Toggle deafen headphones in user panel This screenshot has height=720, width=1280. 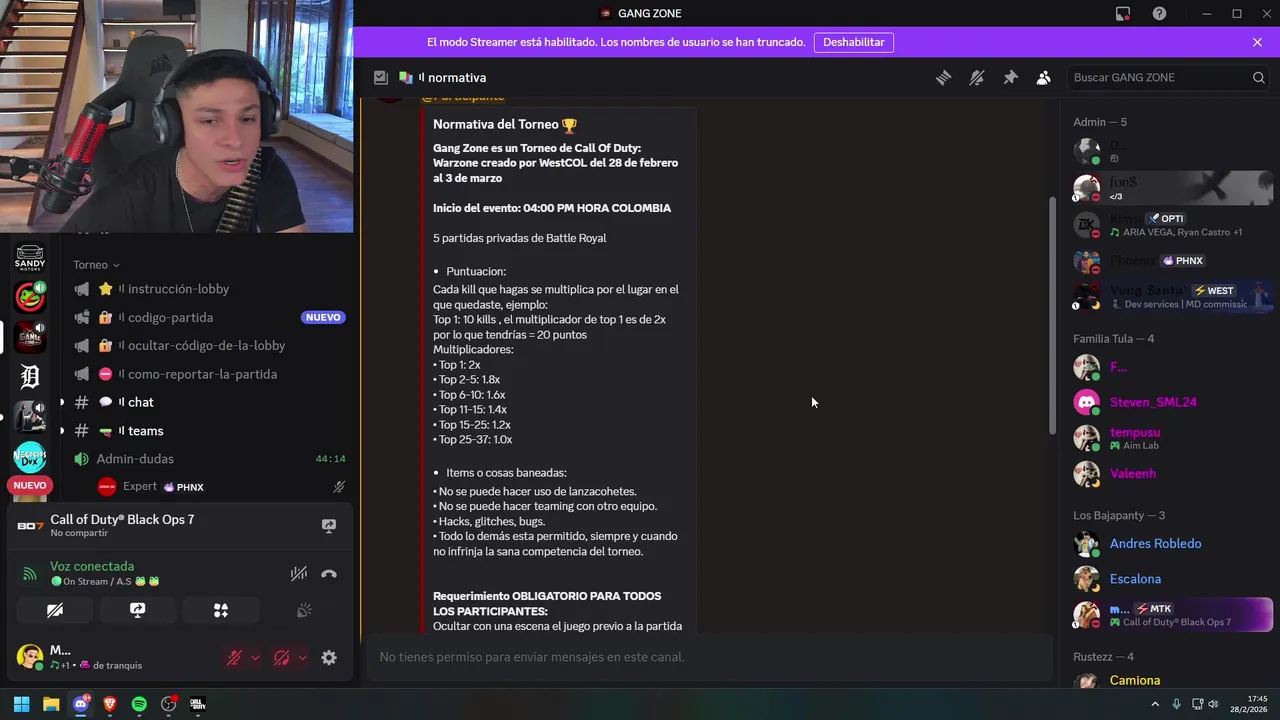(x=282, y=658)
